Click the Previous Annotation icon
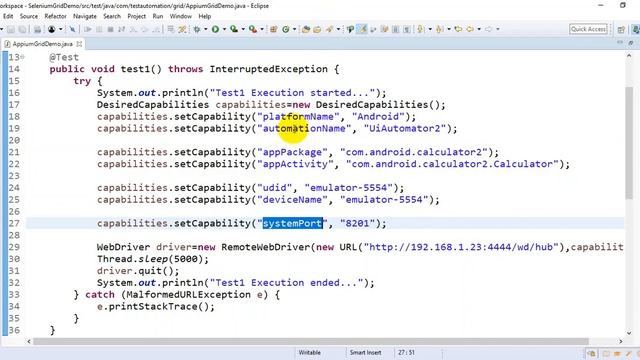The height and width of the screenshot is (360, 640). 440,29
